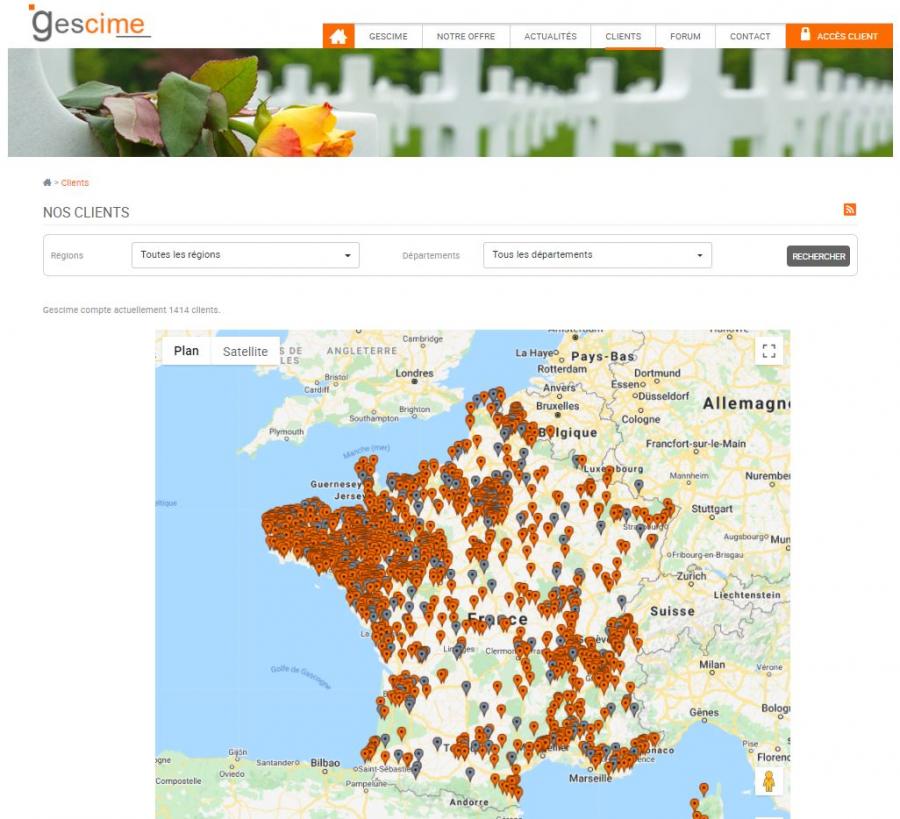Go to the Actualités menu
Screen dimensions: 900x819
coord(550,36)
